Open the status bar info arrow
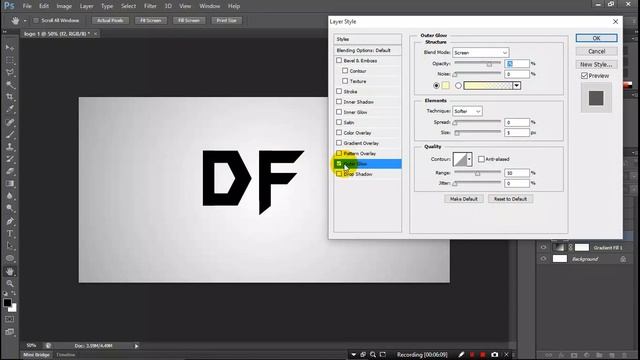The width and height of the screenshot is (640, 360). click(136, 346)
